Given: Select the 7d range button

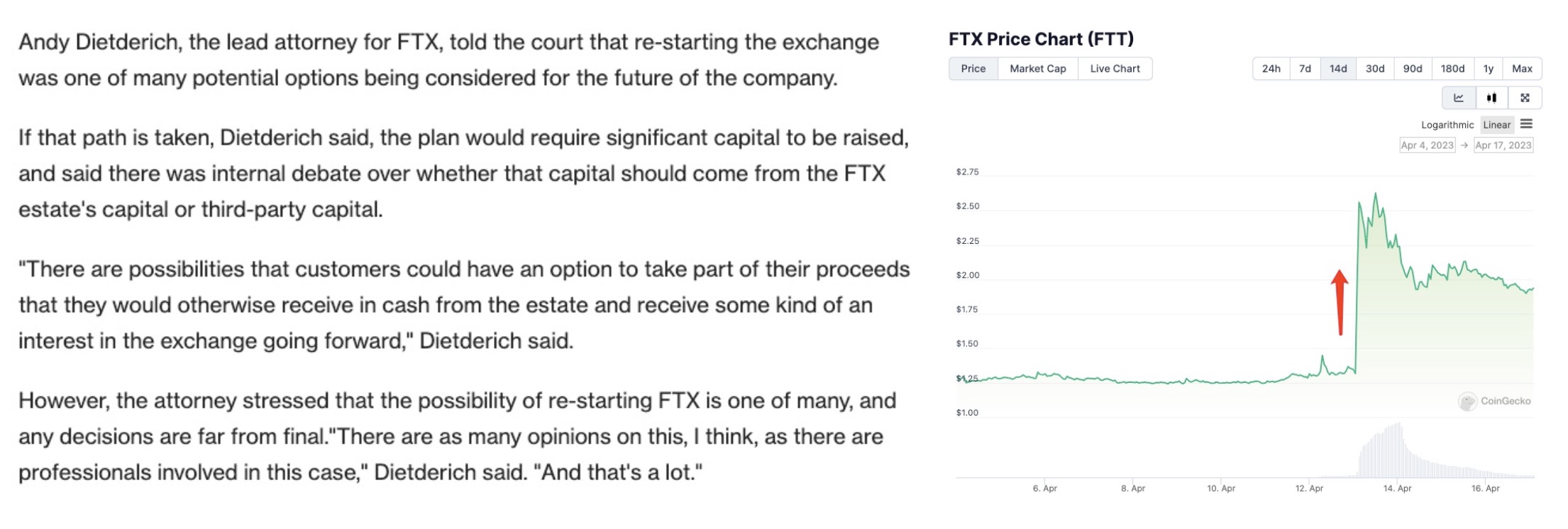Looking at the screenshot, I should click(x=1305, y=69).
